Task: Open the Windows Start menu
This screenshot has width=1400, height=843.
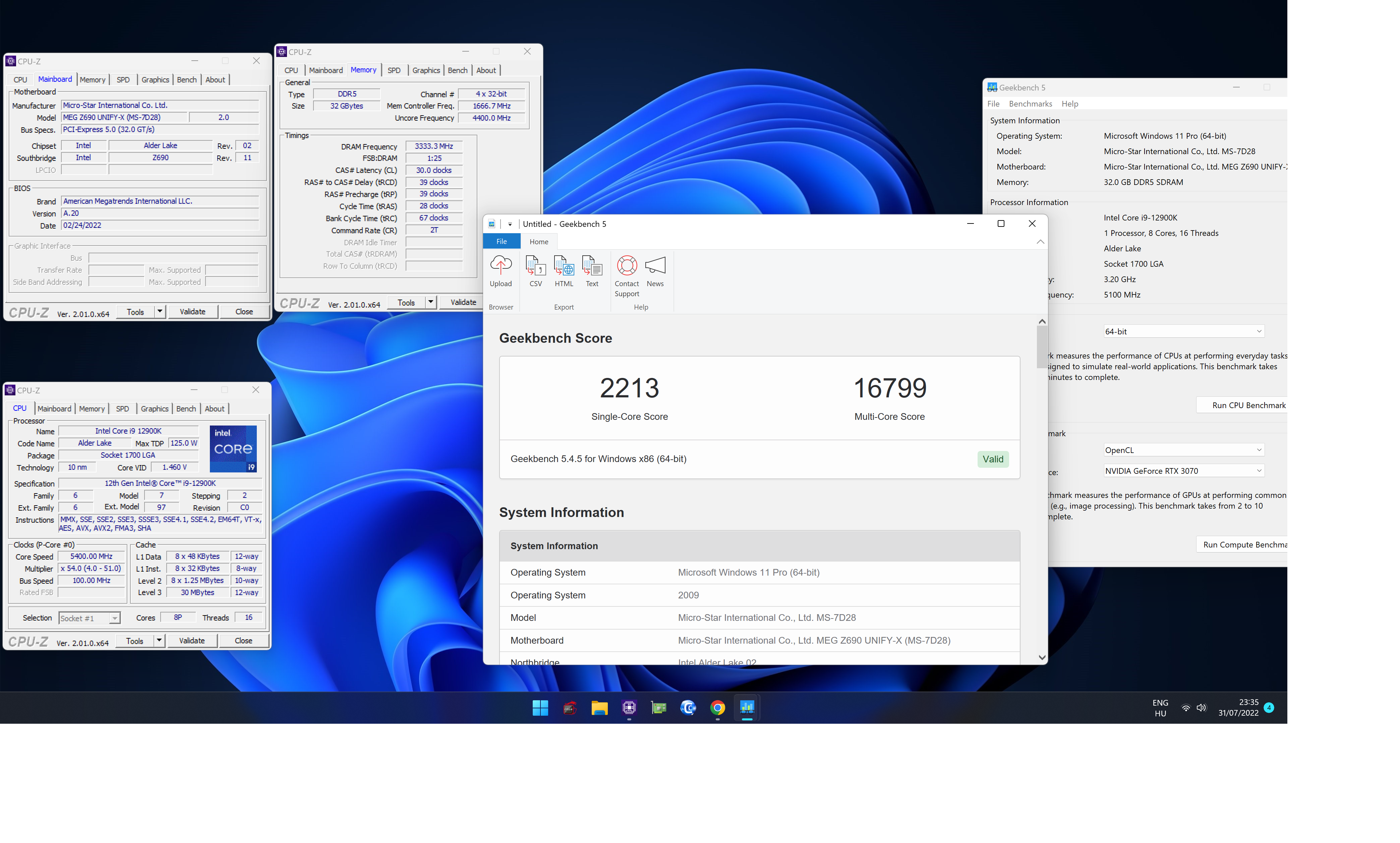Action: pos(540,708)
